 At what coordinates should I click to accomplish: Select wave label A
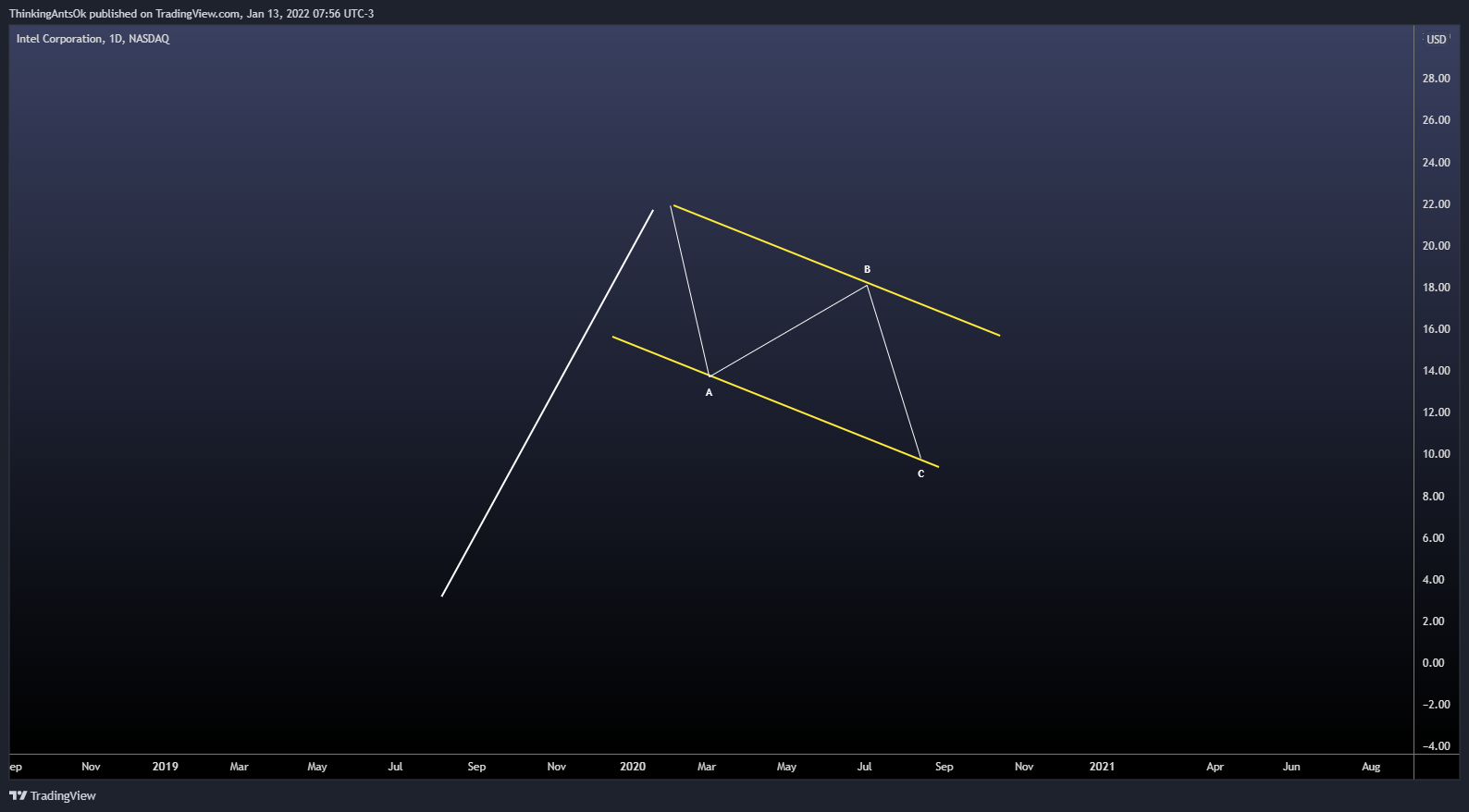710,393
